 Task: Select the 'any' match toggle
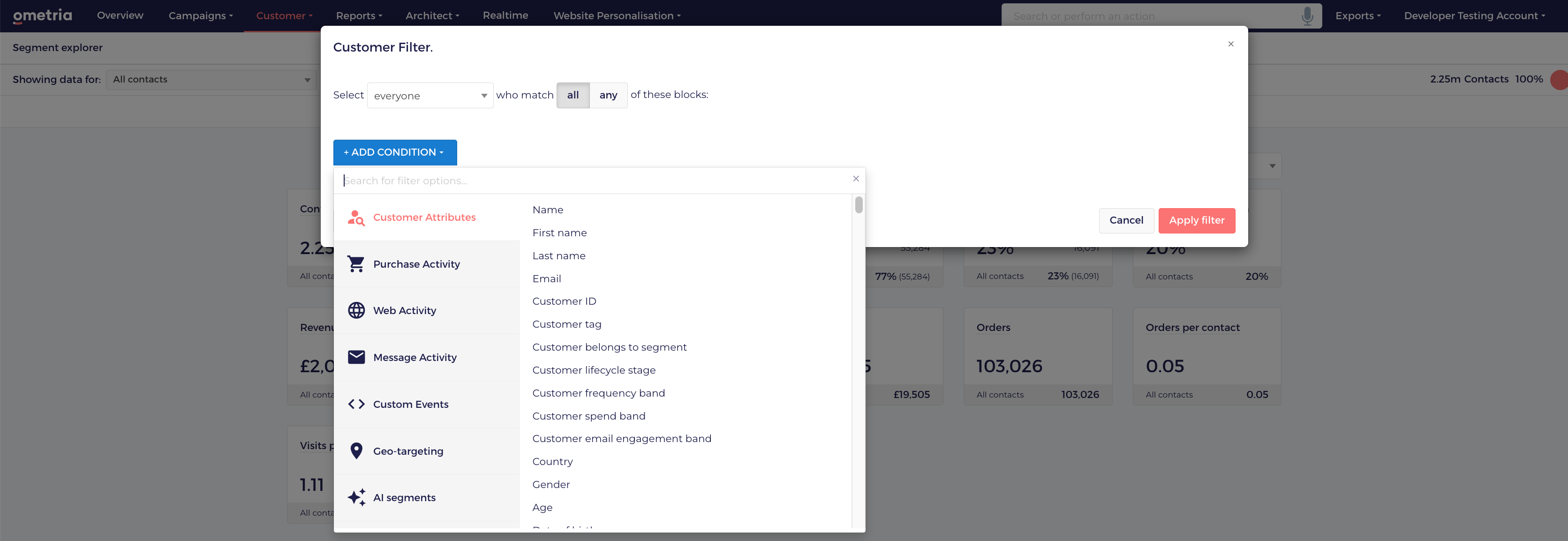coord(608,95)
